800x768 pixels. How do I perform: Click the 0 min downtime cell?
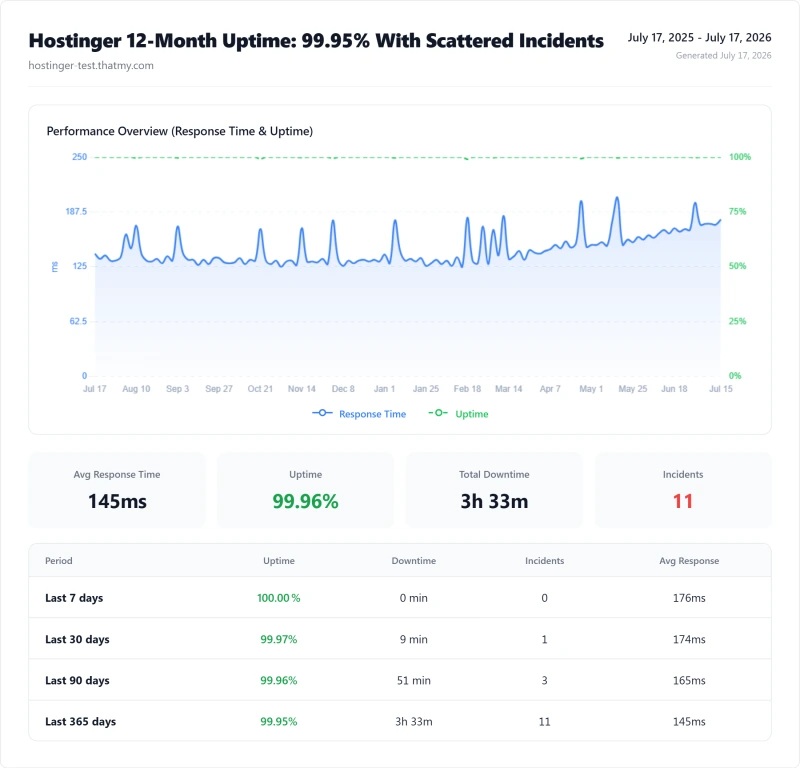tap(414, 598)
